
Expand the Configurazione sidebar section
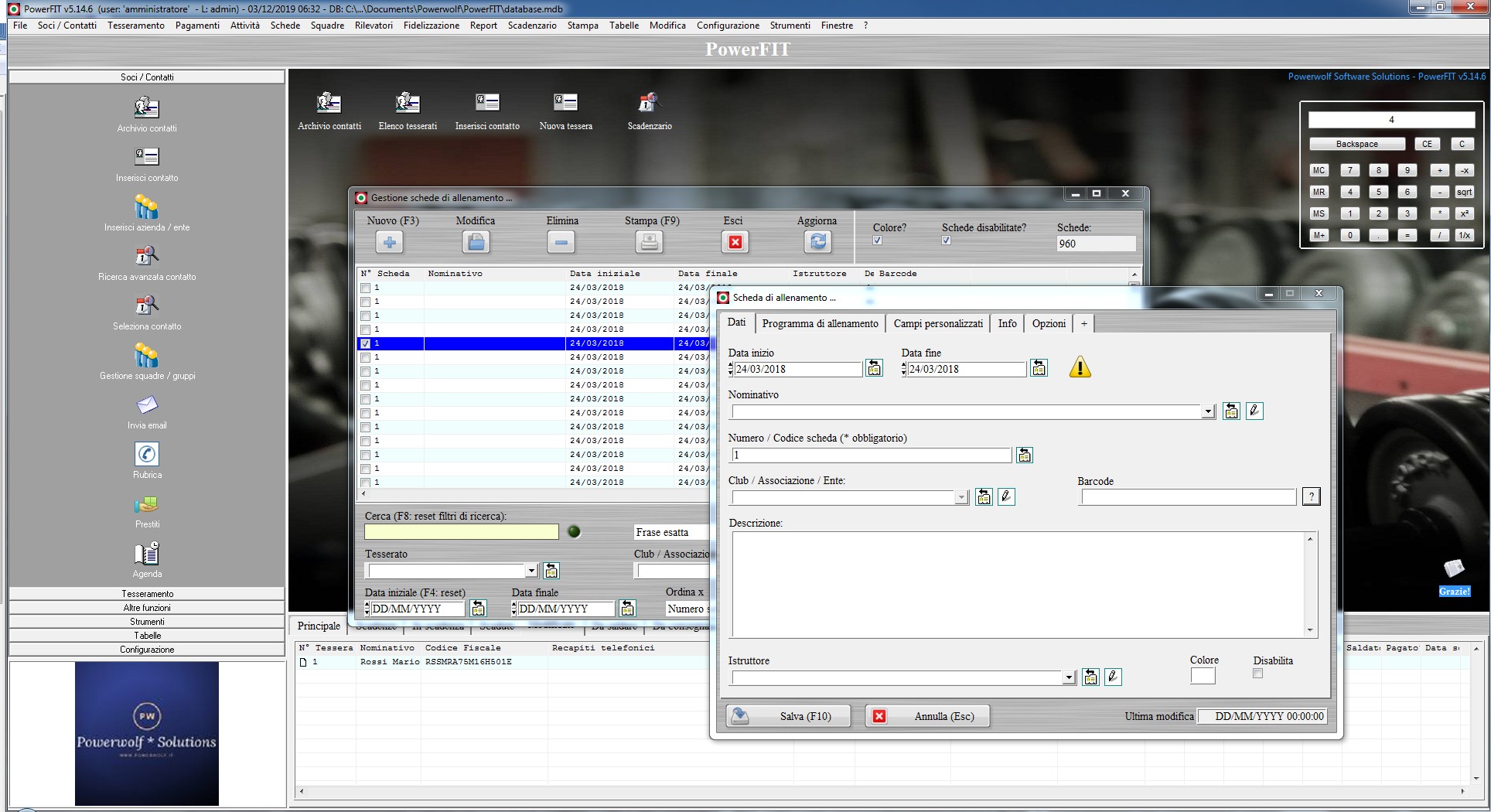coord(147,650)
